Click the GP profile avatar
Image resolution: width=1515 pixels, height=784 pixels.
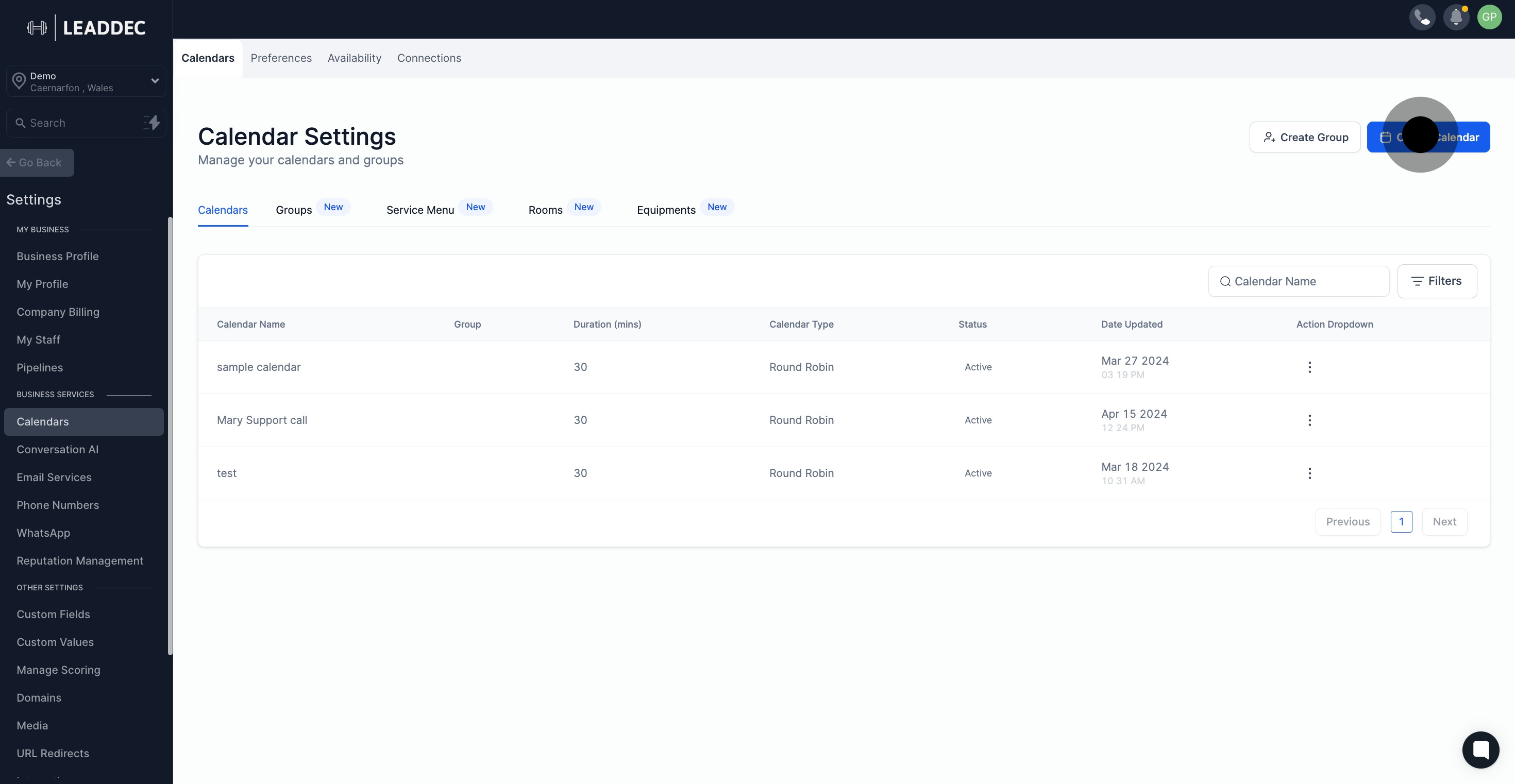(1490, 17)
